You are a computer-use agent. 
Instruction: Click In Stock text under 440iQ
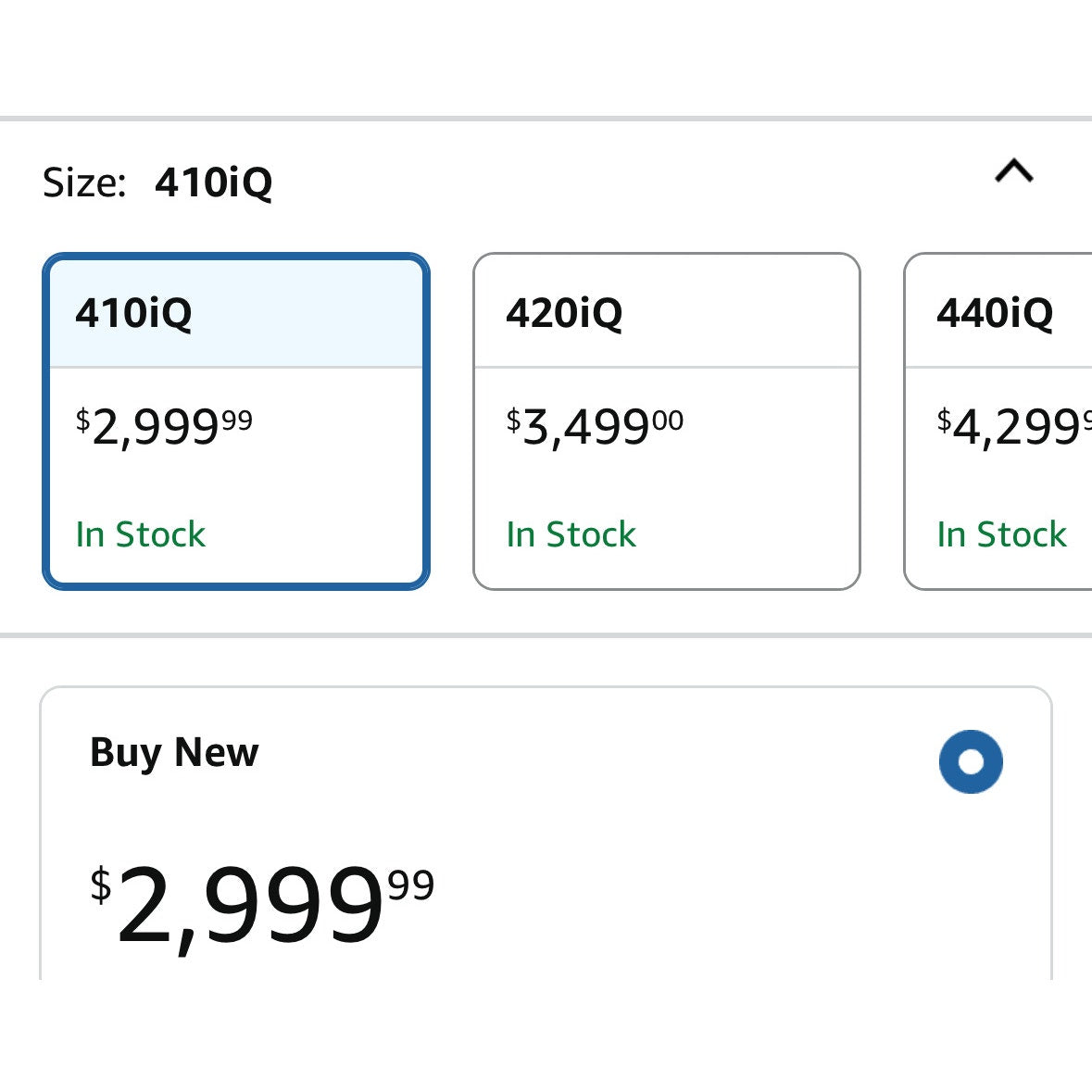(1002, 534)
